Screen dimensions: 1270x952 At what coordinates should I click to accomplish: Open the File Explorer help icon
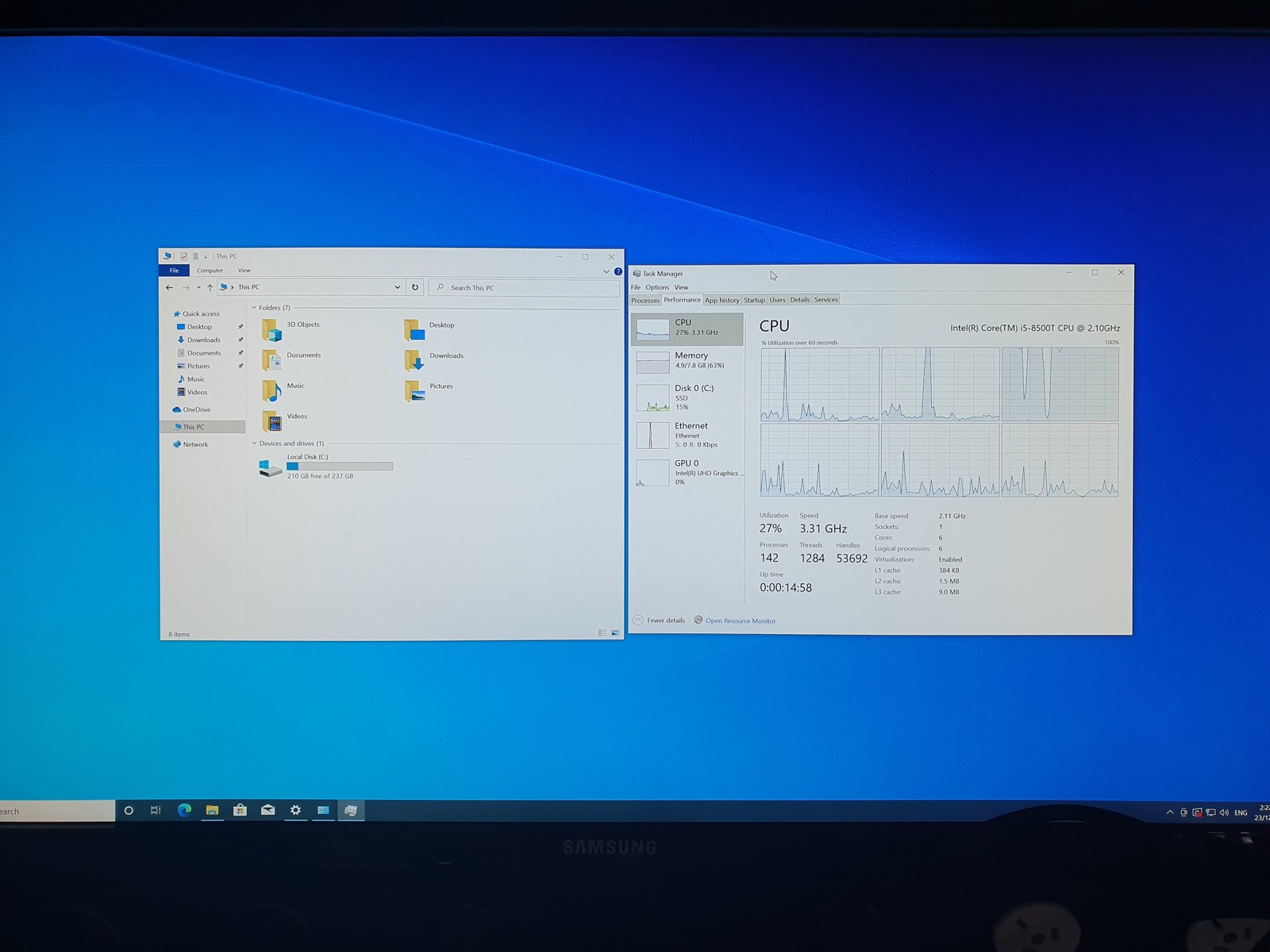(618, 271)
